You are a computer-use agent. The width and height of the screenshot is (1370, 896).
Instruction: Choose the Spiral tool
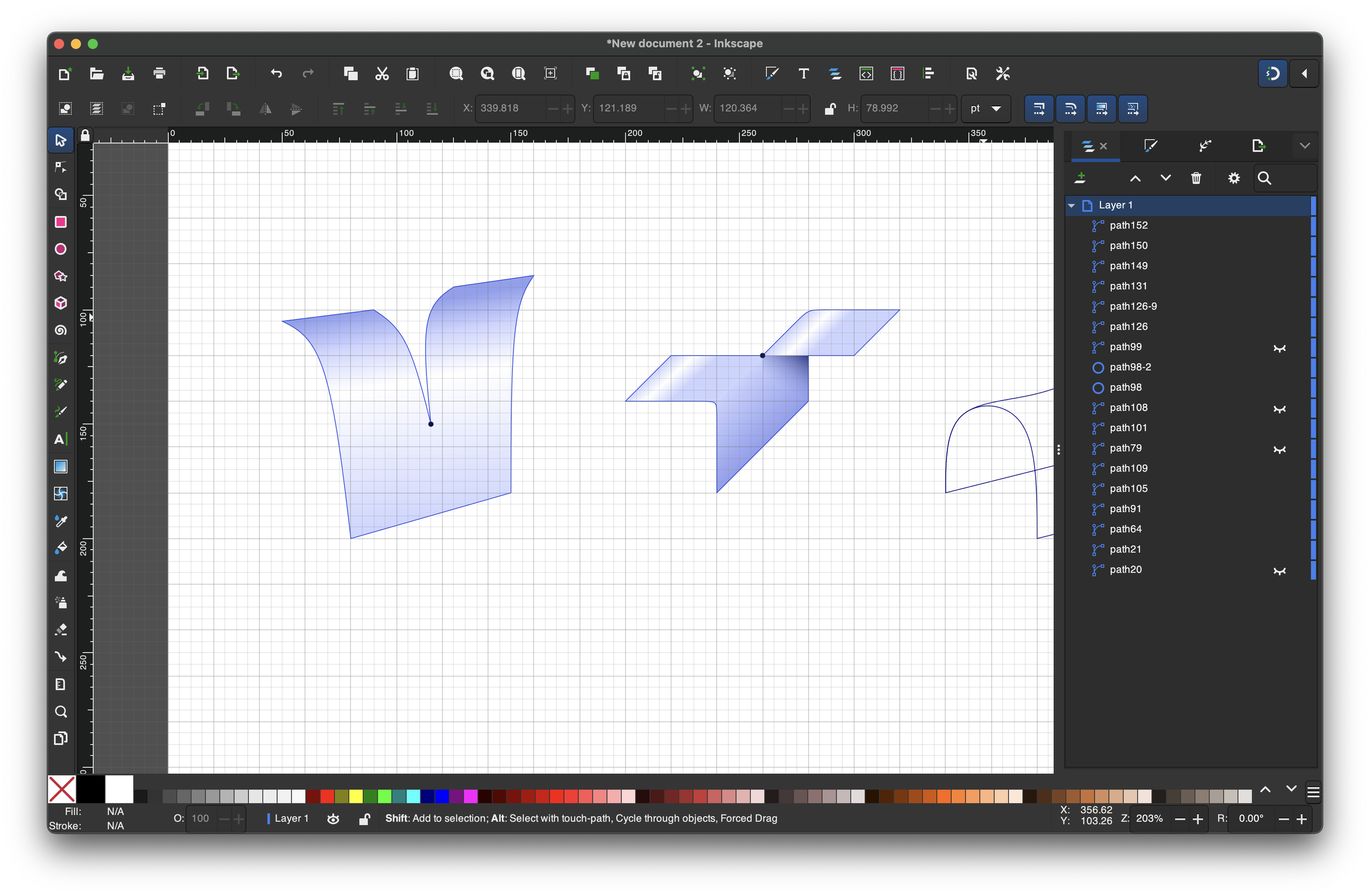60,330
